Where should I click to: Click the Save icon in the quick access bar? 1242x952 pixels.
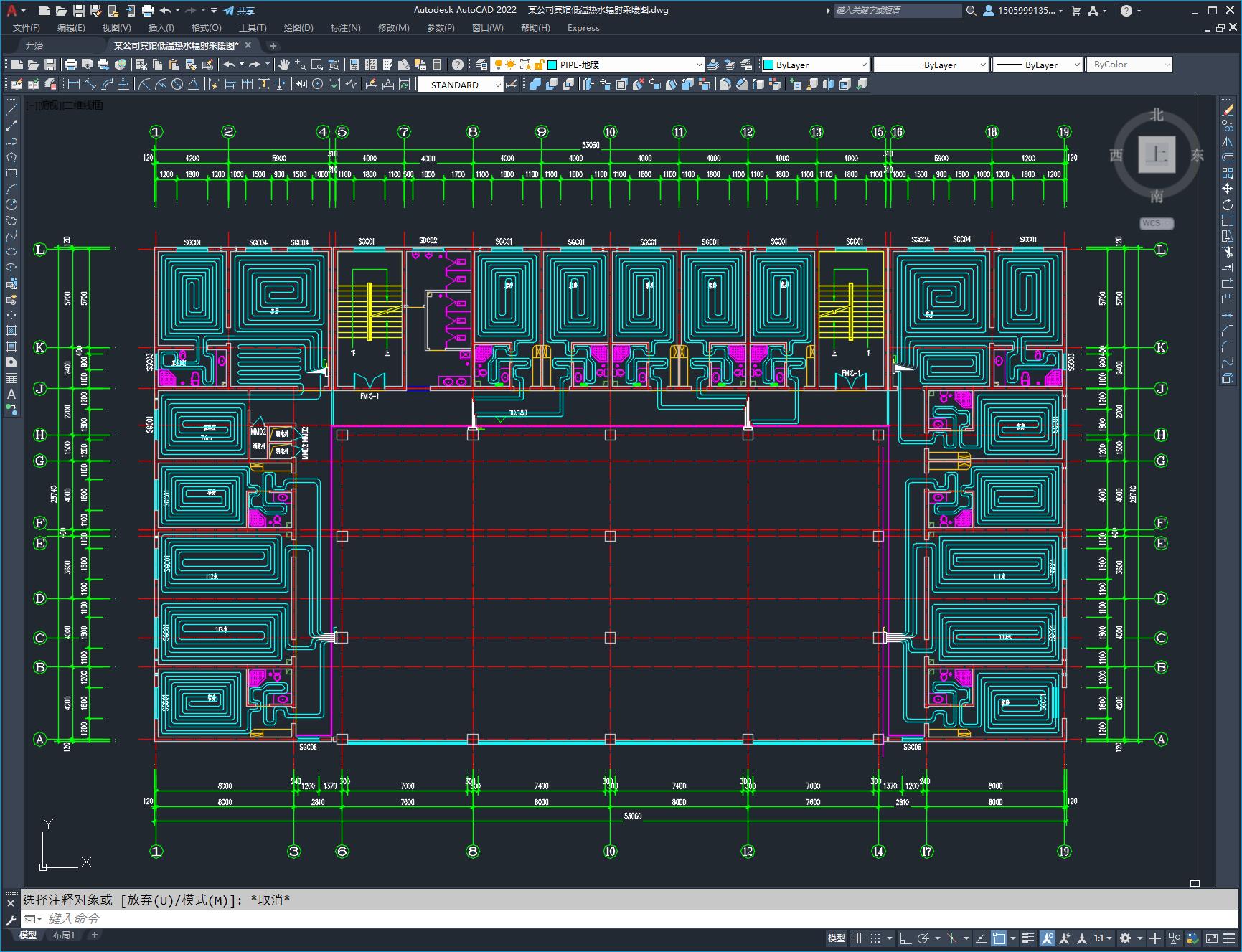(x=78, y=11)
